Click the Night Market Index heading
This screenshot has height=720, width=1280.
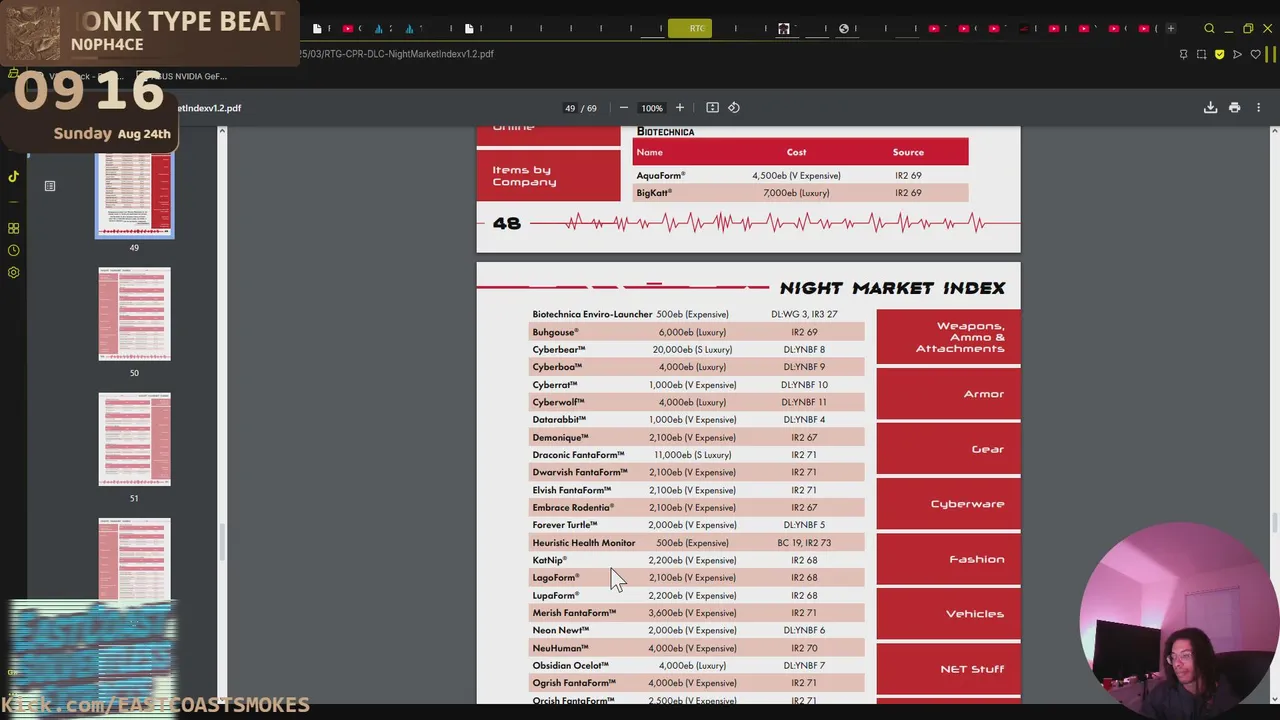(892, 288)
